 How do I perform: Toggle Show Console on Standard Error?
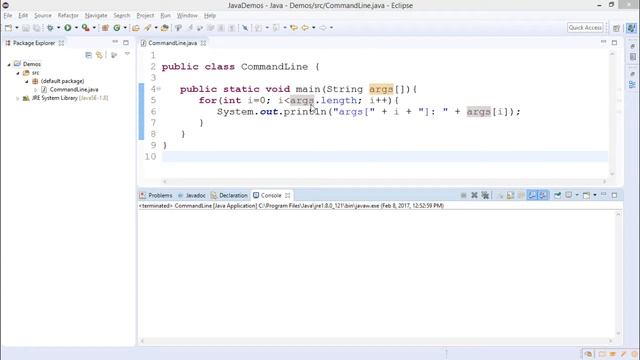pyautogui.click(x=543, y=196)
